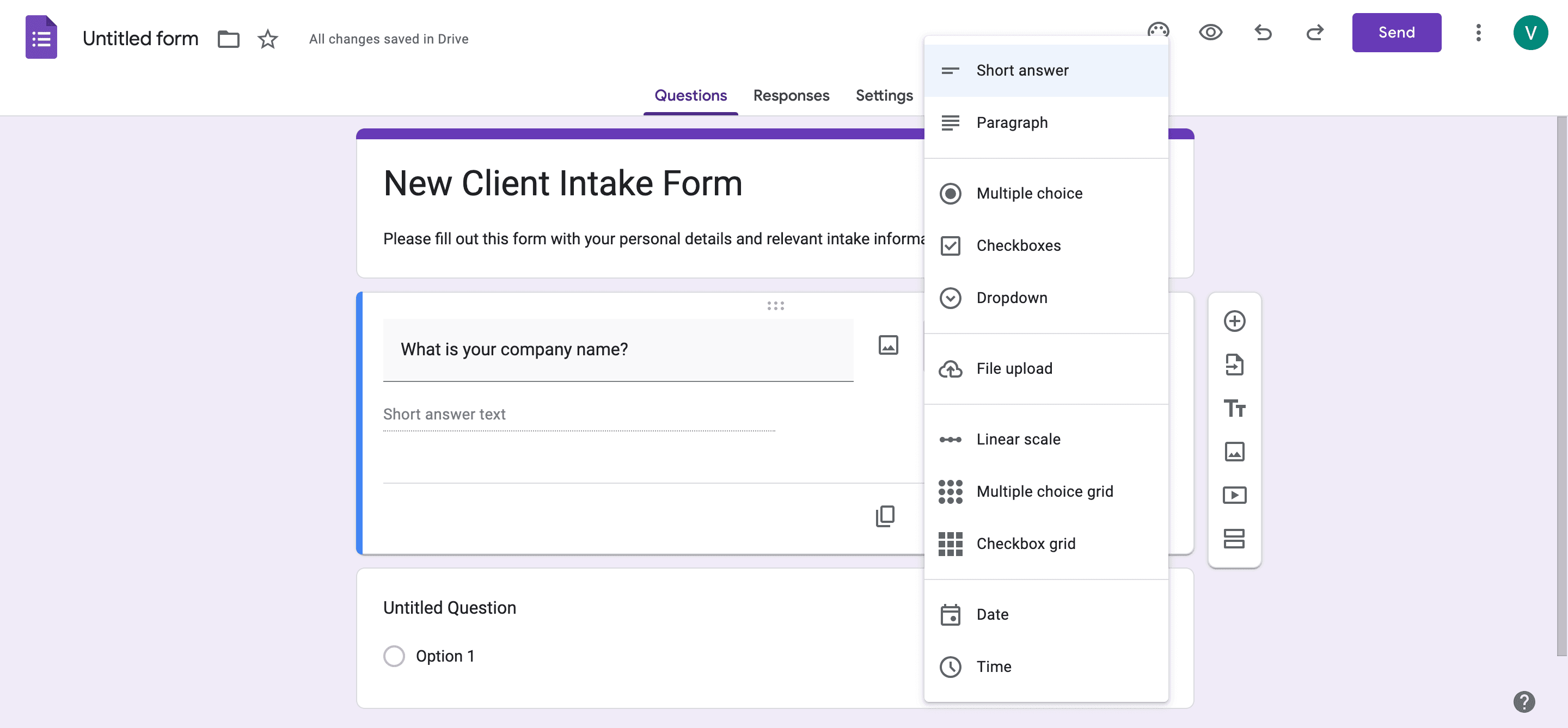Open the customize theme palette
The image size is (1568, 728).
[x=1159, y=30]
